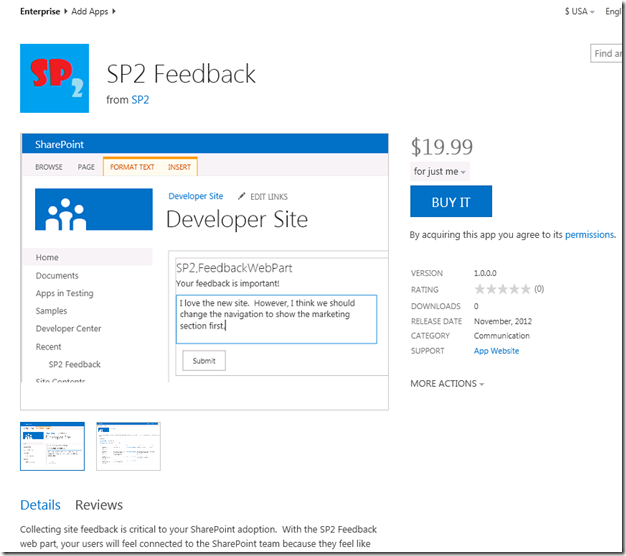Switch to the Details tab

click(40, 505)
